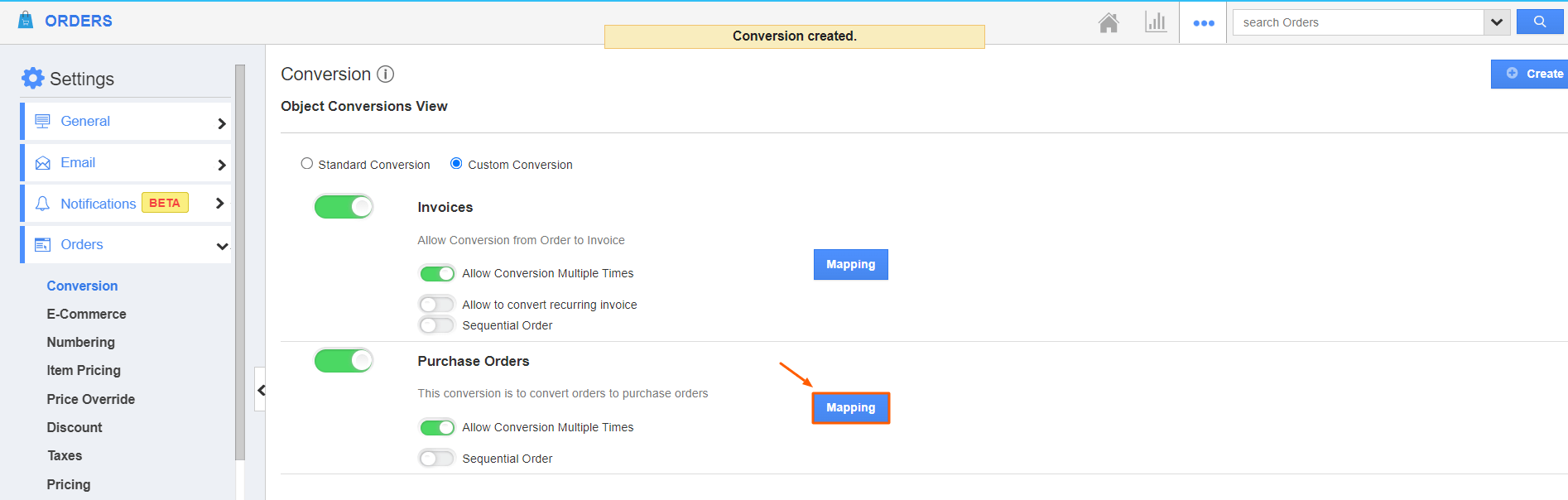Open the search Orders dropdown arrow

coord(1496,22)
